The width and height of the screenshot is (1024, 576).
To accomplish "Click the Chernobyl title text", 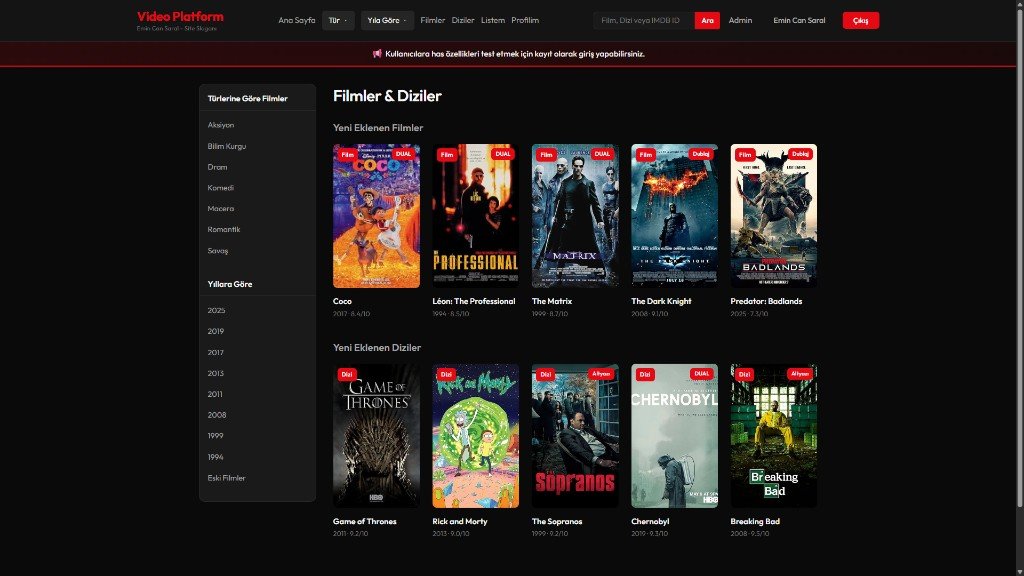I will coord(650,521).
